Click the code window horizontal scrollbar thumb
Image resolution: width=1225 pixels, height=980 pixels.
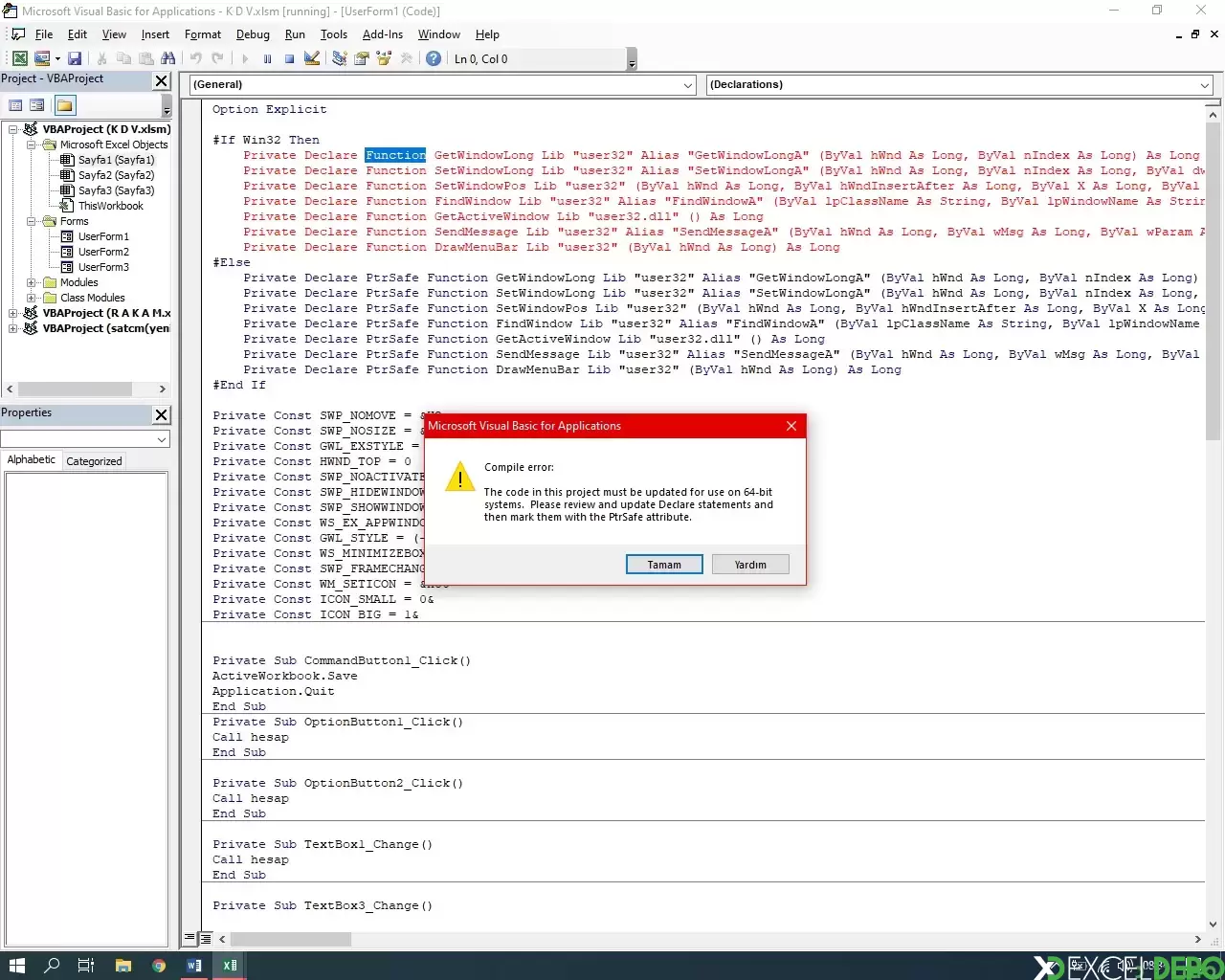click(291, 940)
